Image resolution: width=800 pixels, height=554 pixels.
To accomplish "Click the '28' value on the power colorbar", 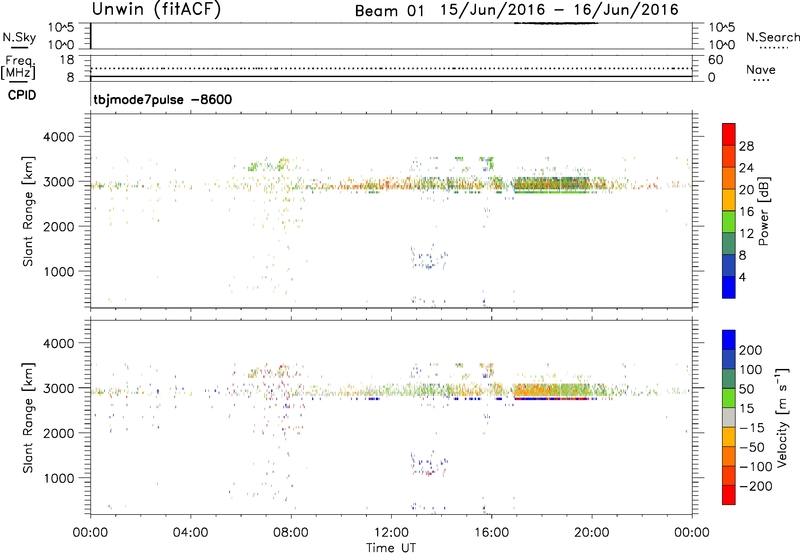I will pos(746,146).
